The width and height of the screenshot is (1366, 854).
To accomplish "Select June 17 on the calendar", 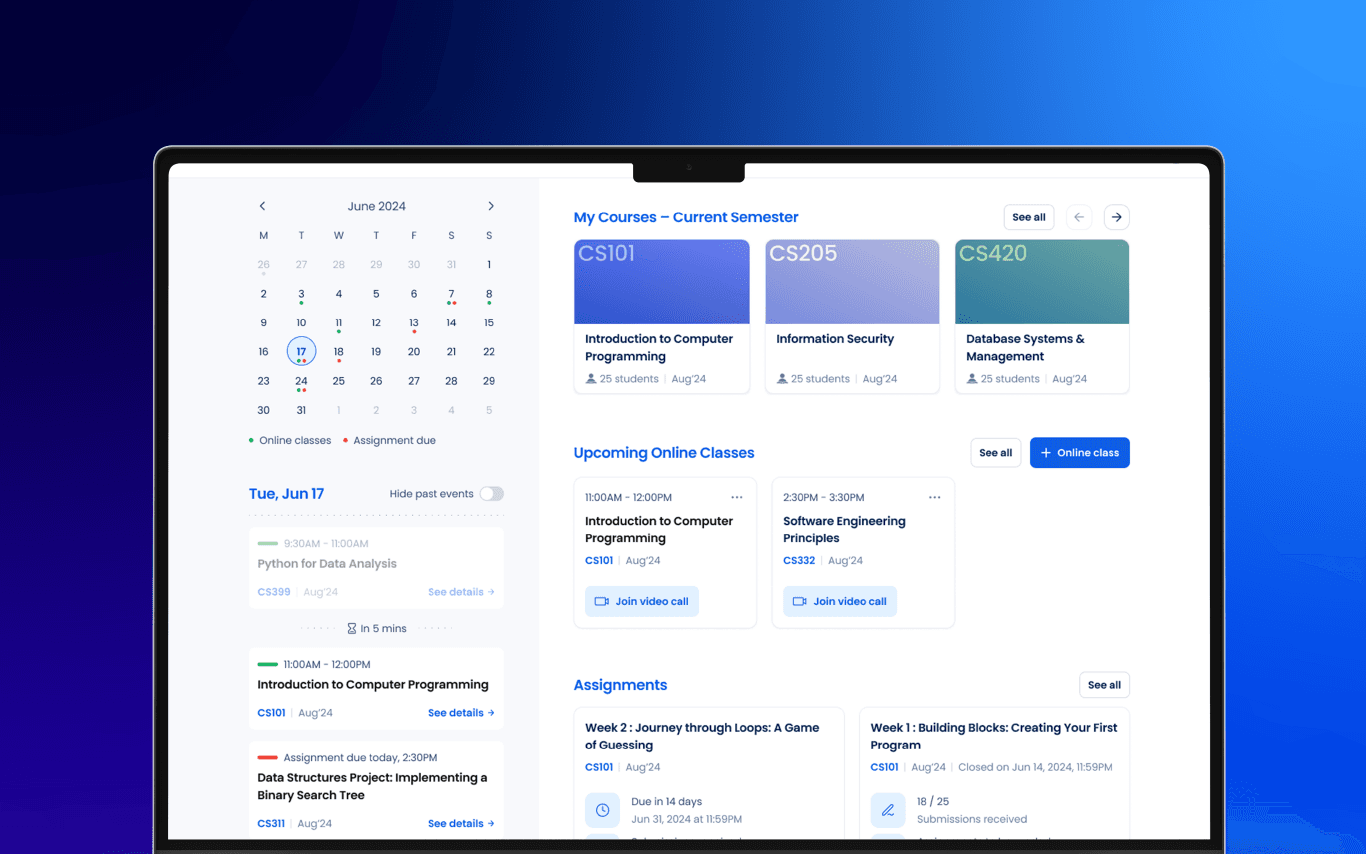I will coord(301,352).
